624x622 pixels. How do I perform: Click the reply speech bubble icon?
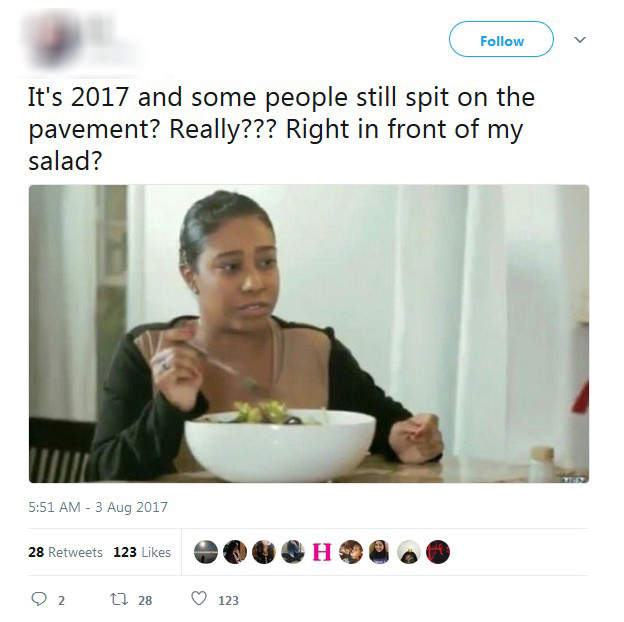(x=39, y=599)
